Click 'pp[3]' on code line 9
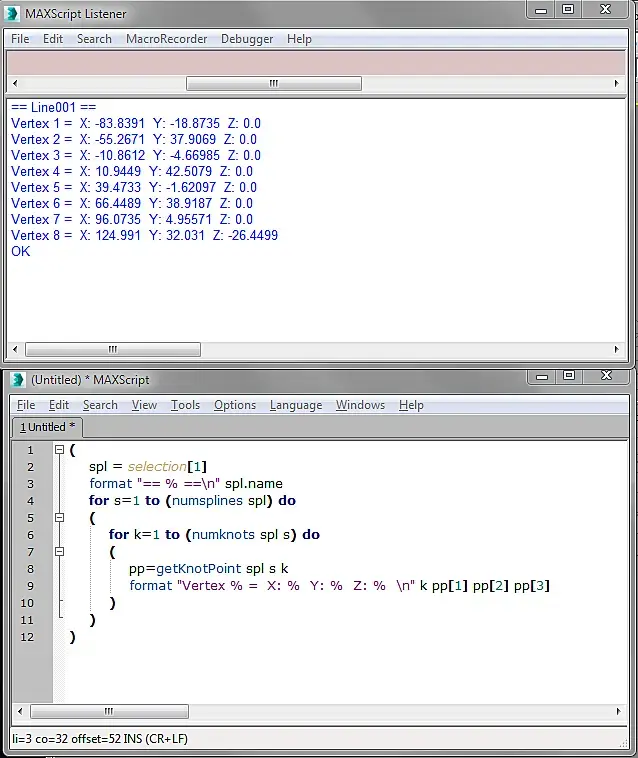 532,585
